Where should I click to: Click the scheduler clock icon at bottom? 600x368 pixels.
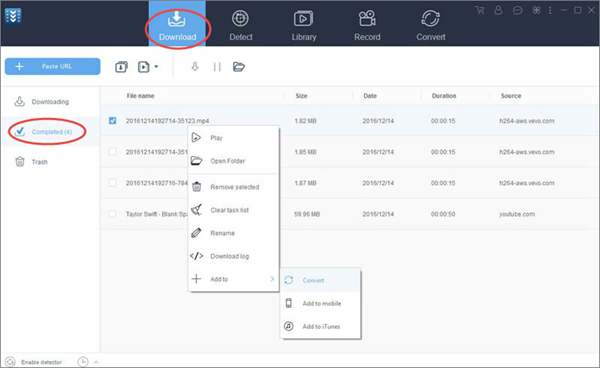point(83,361)
